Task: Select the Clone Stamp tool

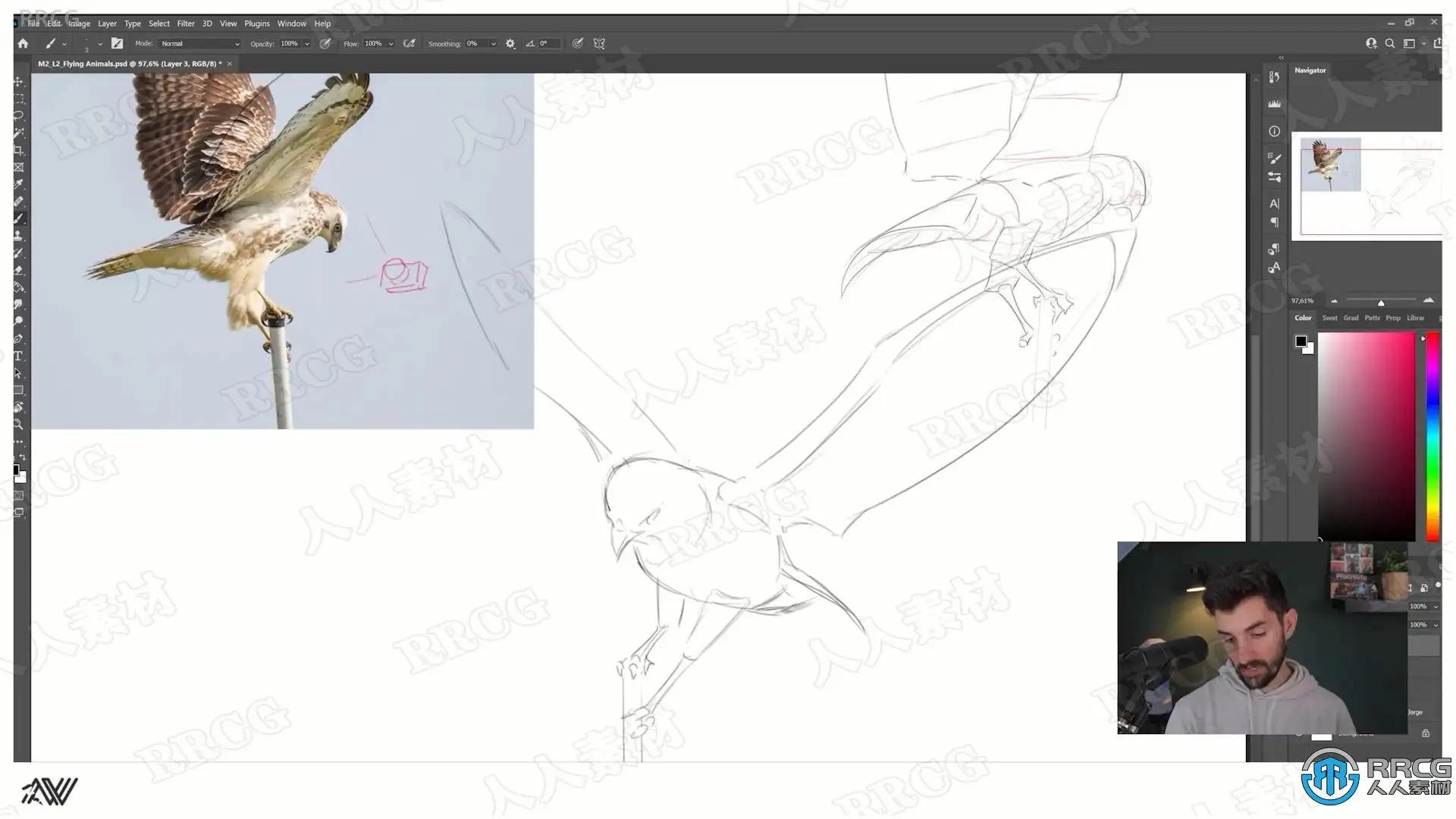Action: coord(19,236)
